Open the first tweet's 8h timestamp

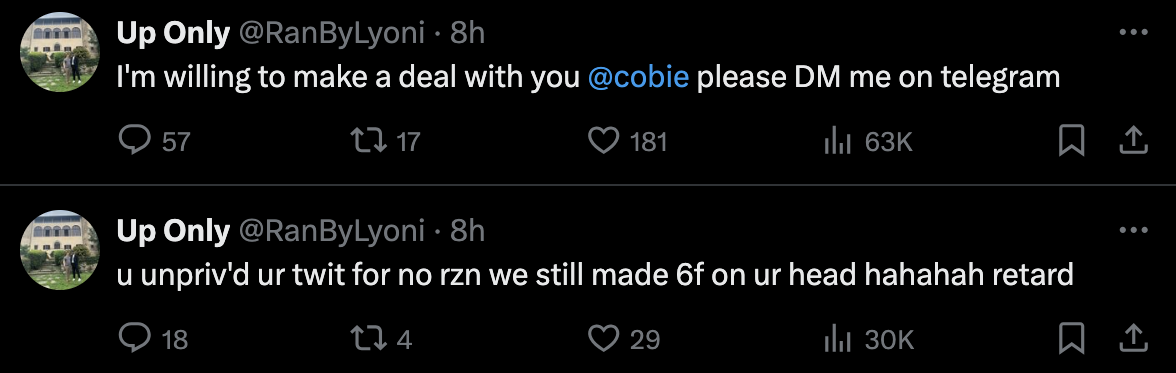467,33
